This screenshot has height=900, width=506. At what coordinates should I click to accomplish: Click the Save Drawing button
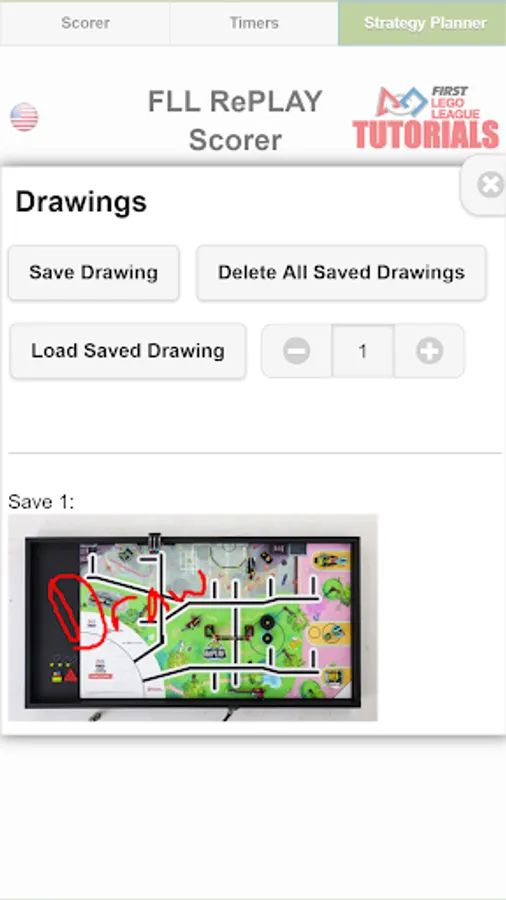click(x=94, y=273)
